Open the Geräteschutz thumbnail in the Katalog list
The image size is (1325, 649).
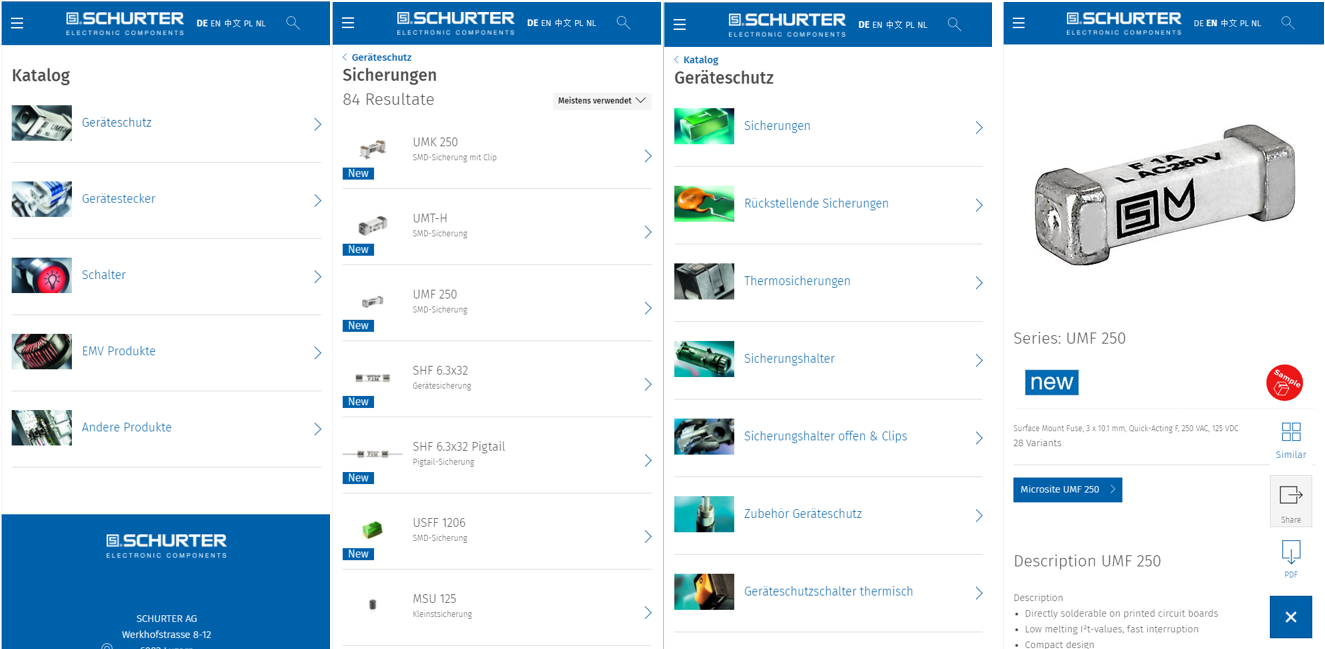click(42, 123)
